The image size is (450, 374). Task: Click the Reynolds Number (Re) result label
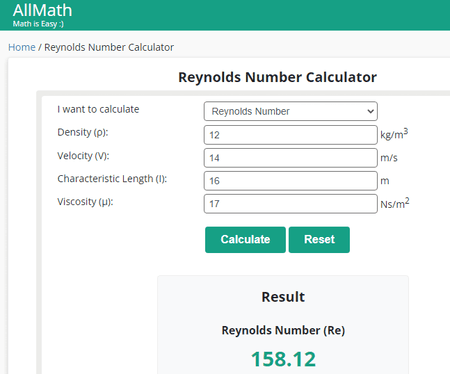pyautogui.click(x=283, y=330)
